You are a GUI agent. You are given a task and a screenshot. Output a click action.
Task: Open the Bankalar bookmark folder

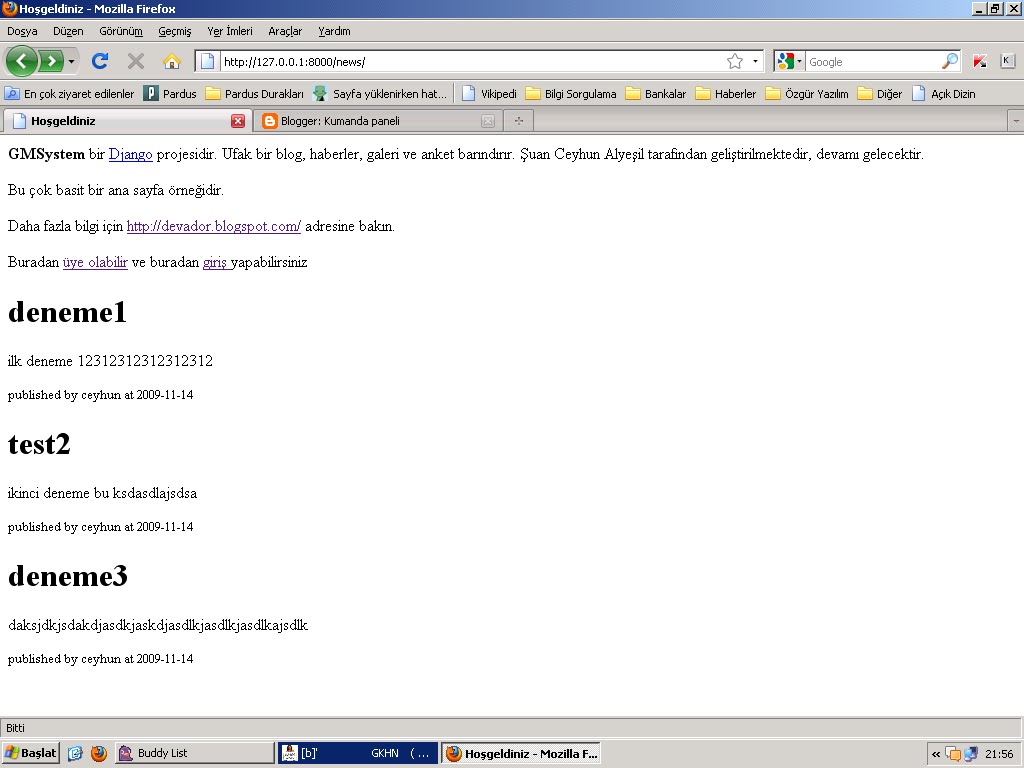tap(656, 93)
